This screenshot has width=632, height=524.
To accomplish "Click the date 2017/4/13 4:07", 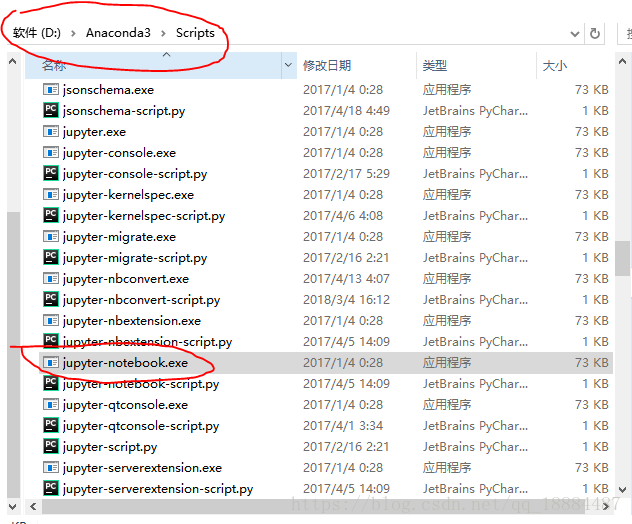I will click(x=347, y=279).
